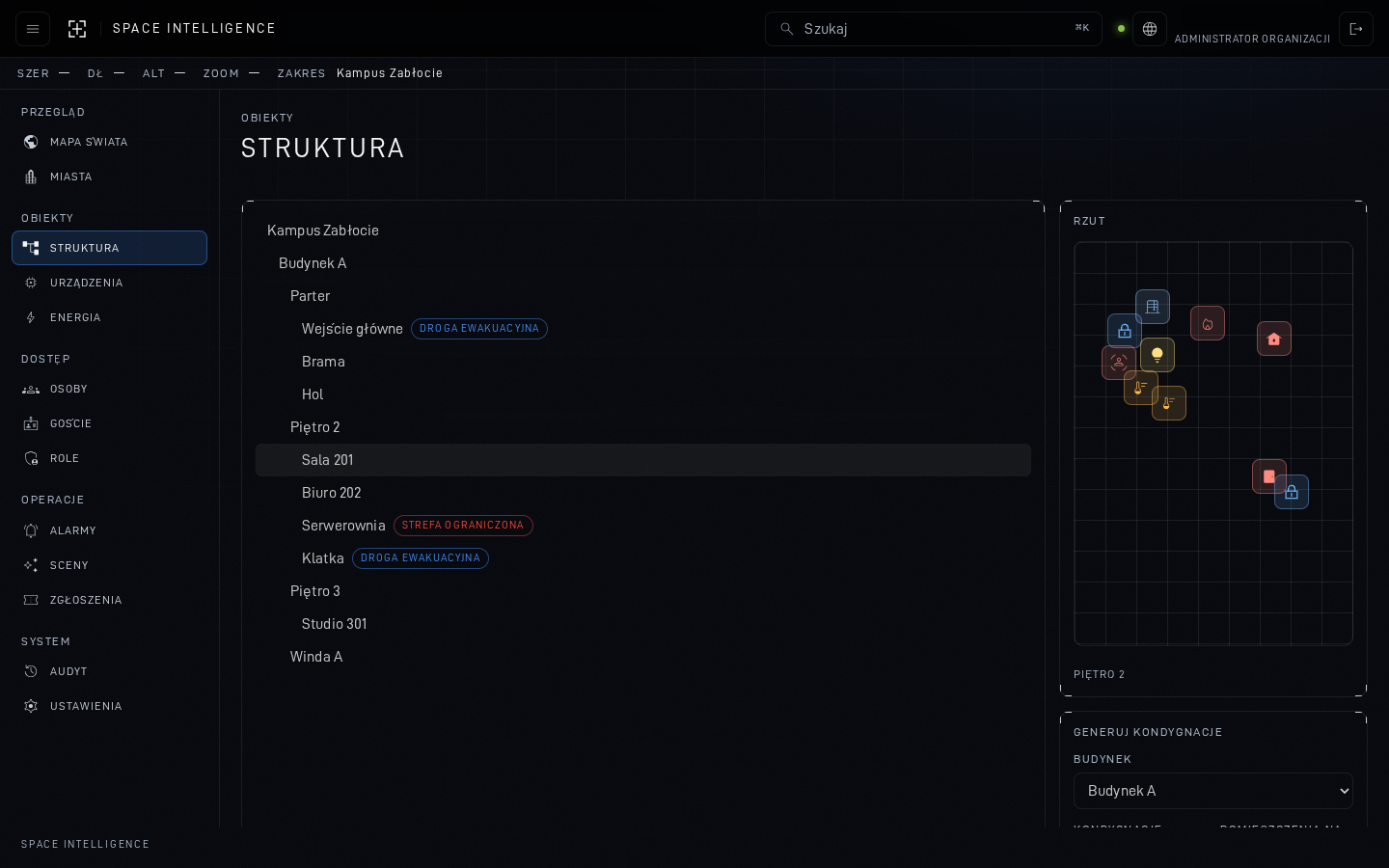
Task: Select the Hol tree row
Action: coord(643,394)
